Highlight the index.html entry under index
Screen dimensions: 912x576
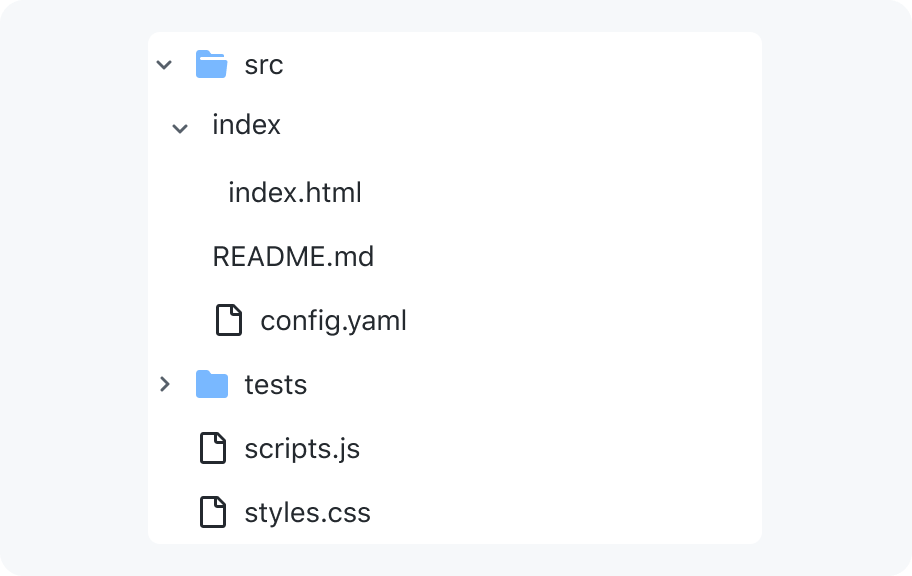point(295,193)
